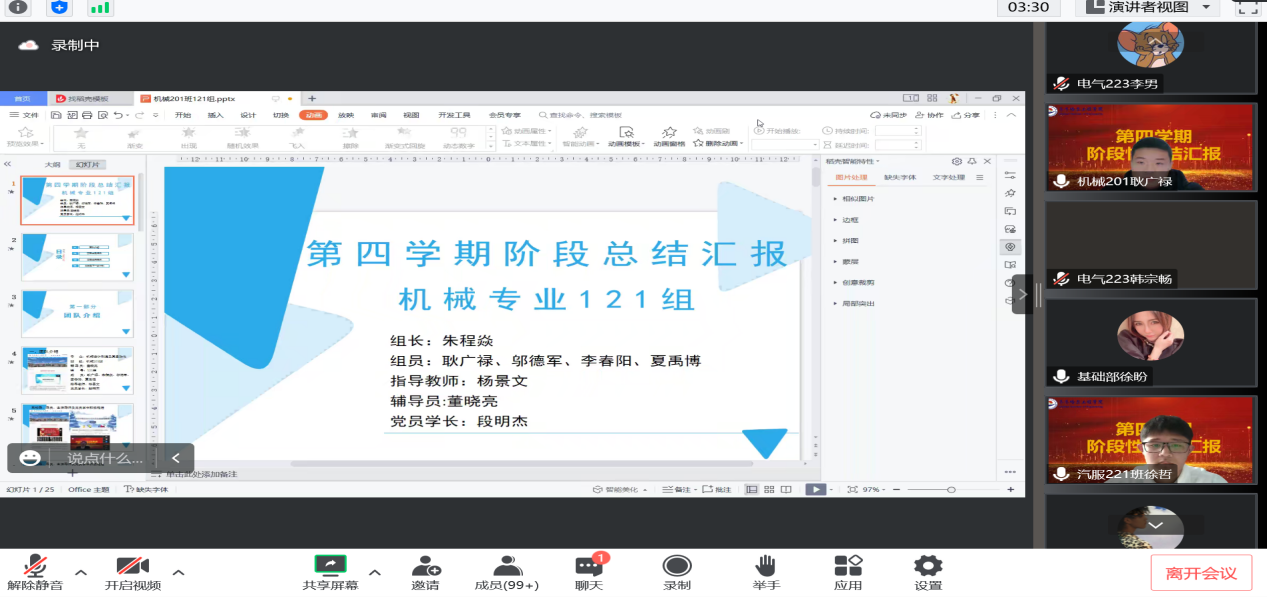Turn on camera with 开启视频
This screenshot has width=1267, height=597.
(x=132, y=566)
